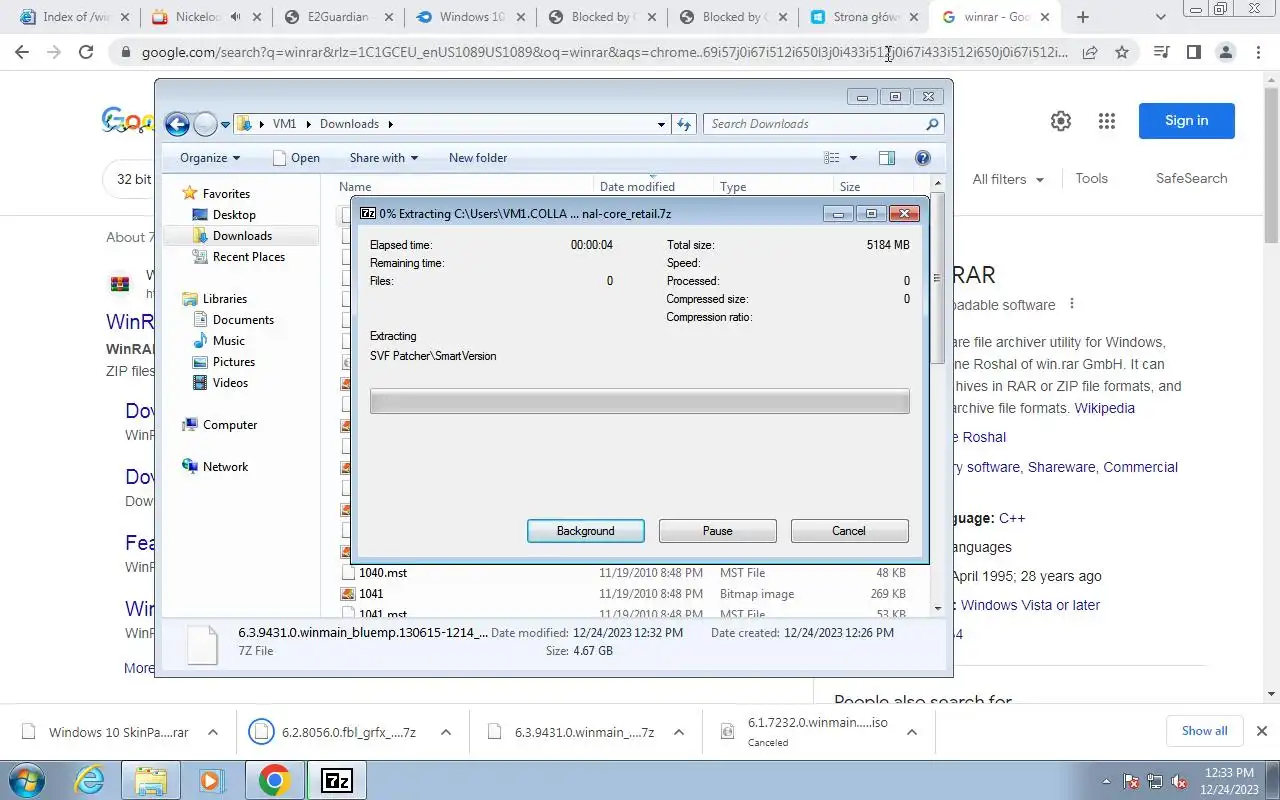Open Network in navigation pane
The width and height of the screenshot is (1280, 800).
coord(225,467)
